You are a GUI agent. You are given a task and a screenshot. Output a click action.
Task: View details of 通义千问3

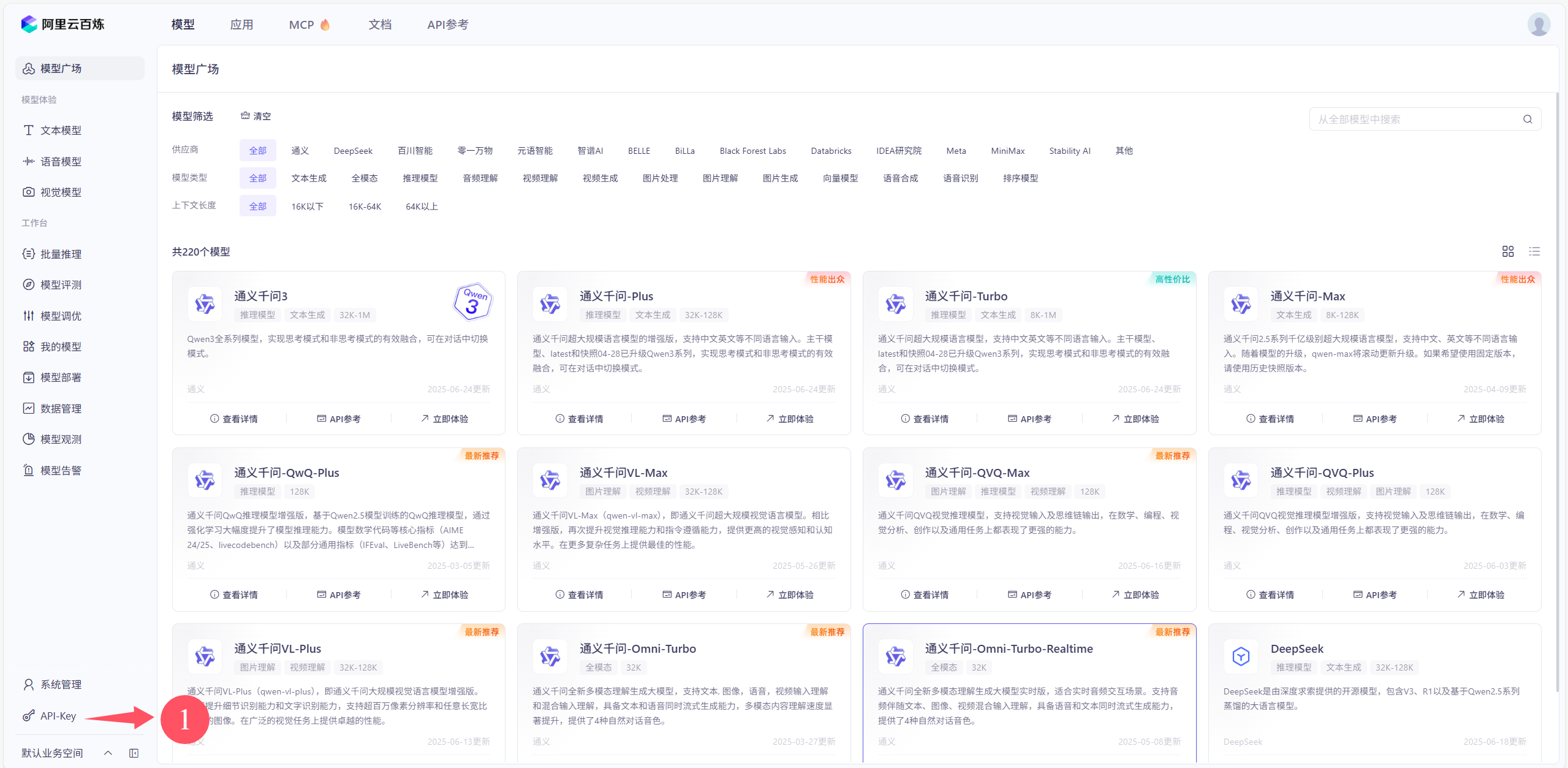[234, 419]
